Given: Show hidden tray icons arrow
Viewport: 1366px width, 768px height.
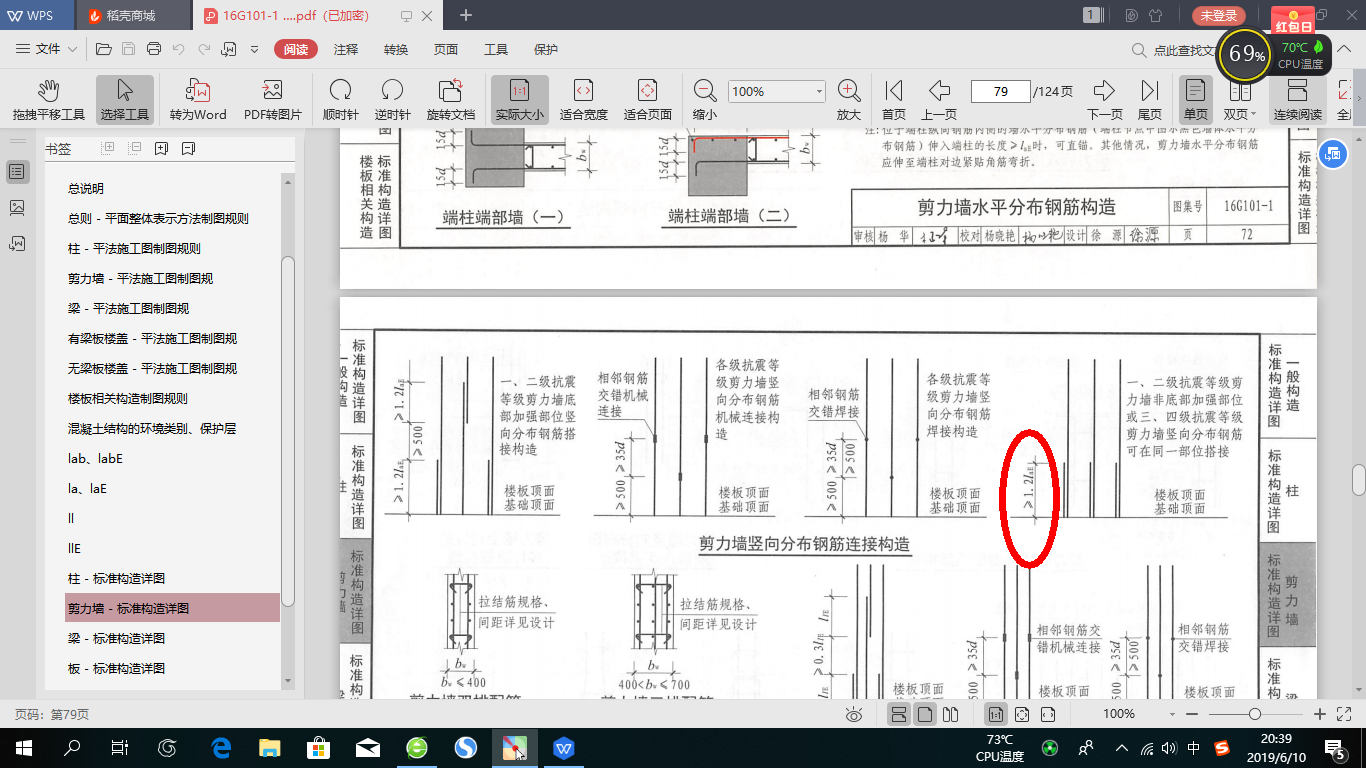Looking at the screenshot, I should [1121, 747].
